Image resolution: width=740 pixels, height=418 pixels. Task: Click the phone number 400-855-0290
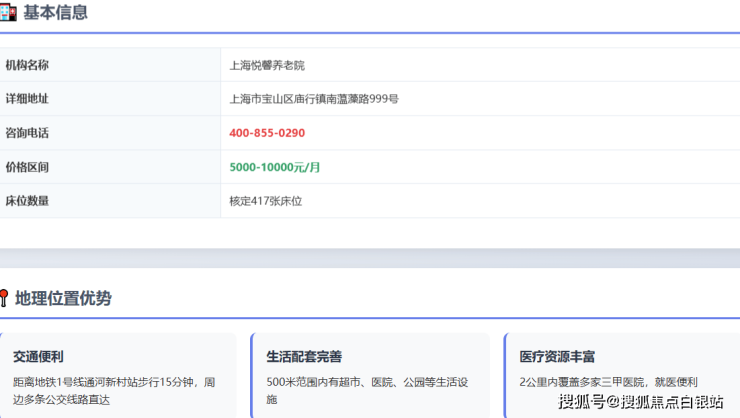267,133
